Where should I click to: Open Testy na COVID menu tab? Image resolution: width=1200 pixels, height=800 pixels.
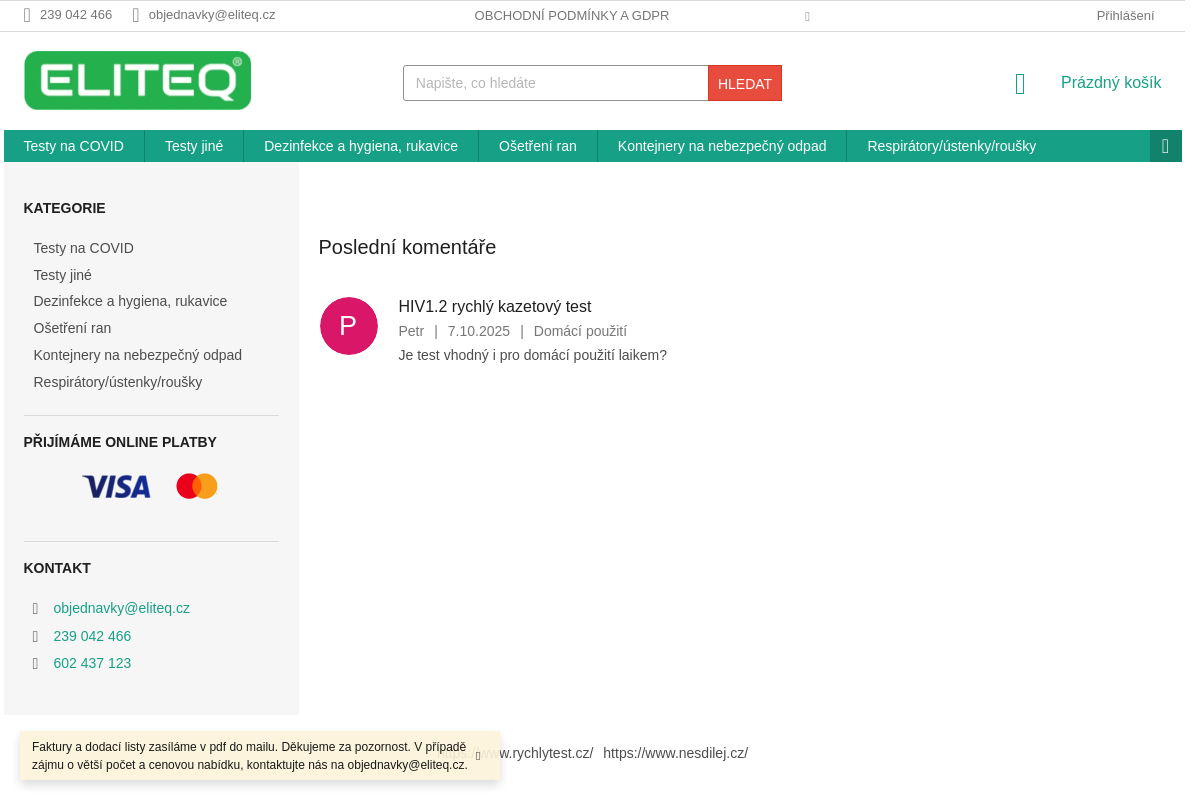coord(74,146)
